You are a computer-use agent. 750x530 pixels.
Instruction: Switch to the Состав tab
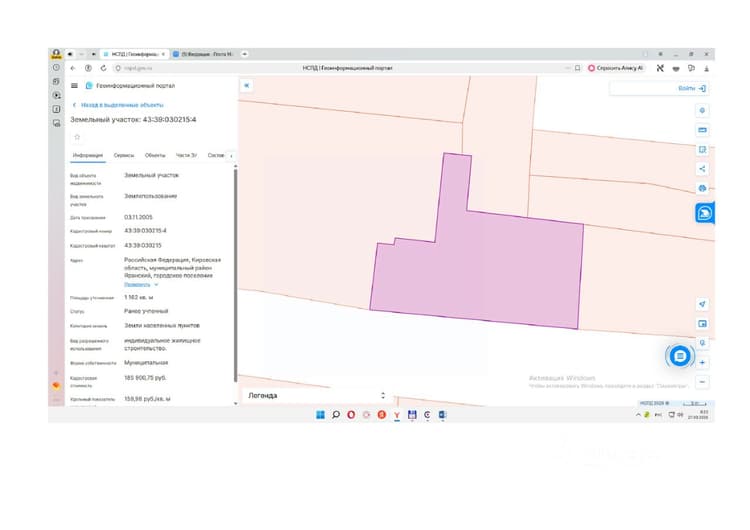tap(216, 155)
